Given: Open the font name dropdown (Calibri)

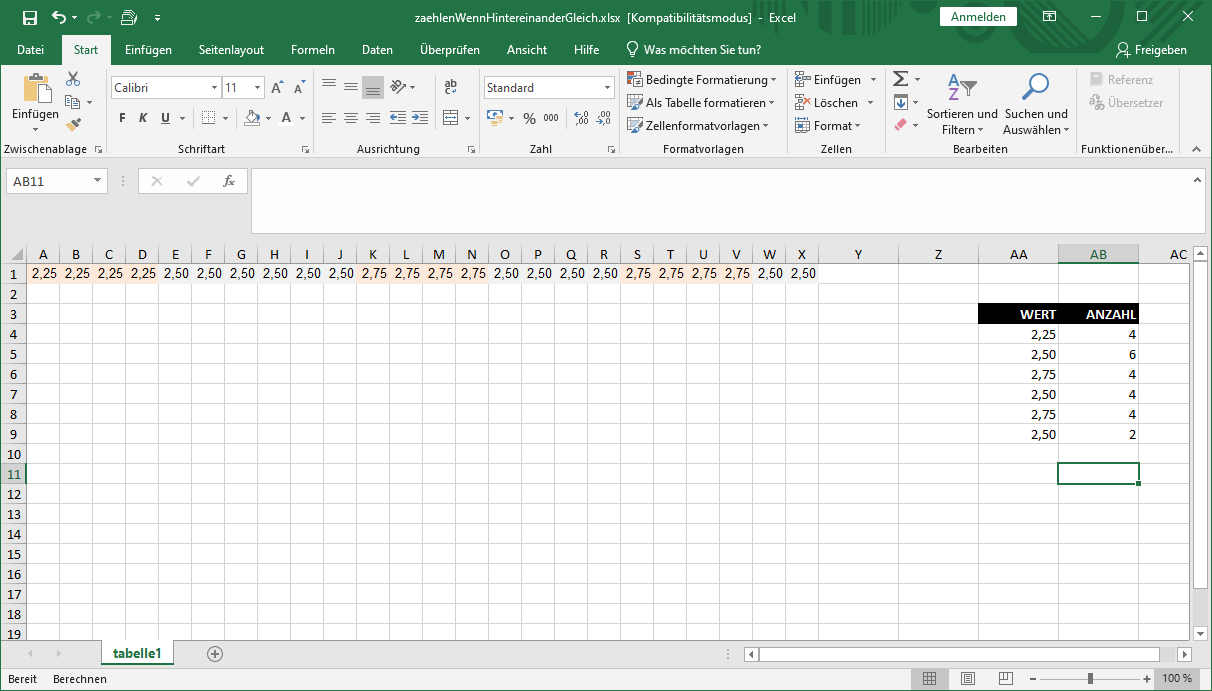Looking at the screenshot, I should pos(214,88).
